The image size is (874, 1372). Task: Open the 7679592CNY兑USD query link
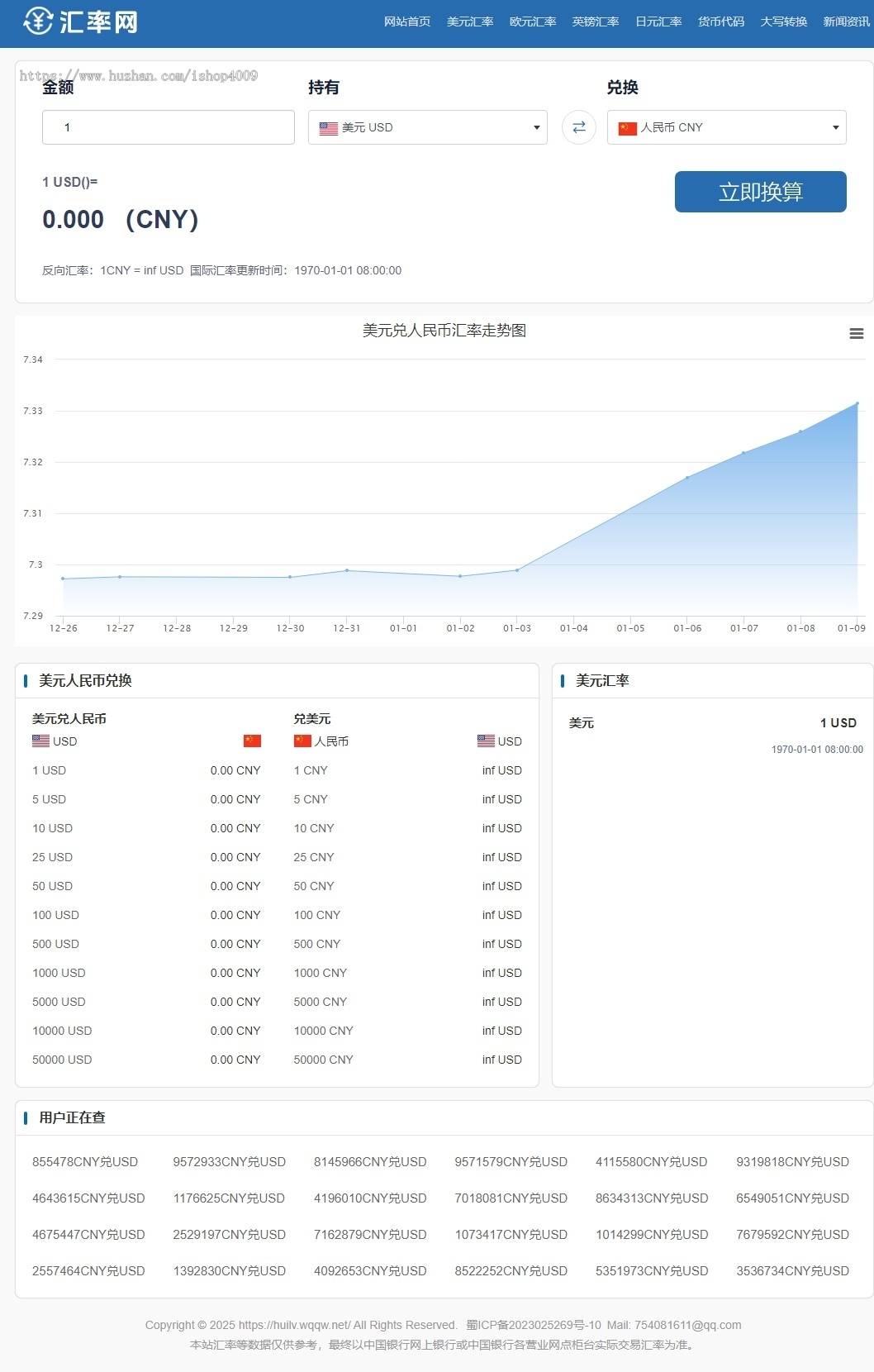click(793, 1235)
